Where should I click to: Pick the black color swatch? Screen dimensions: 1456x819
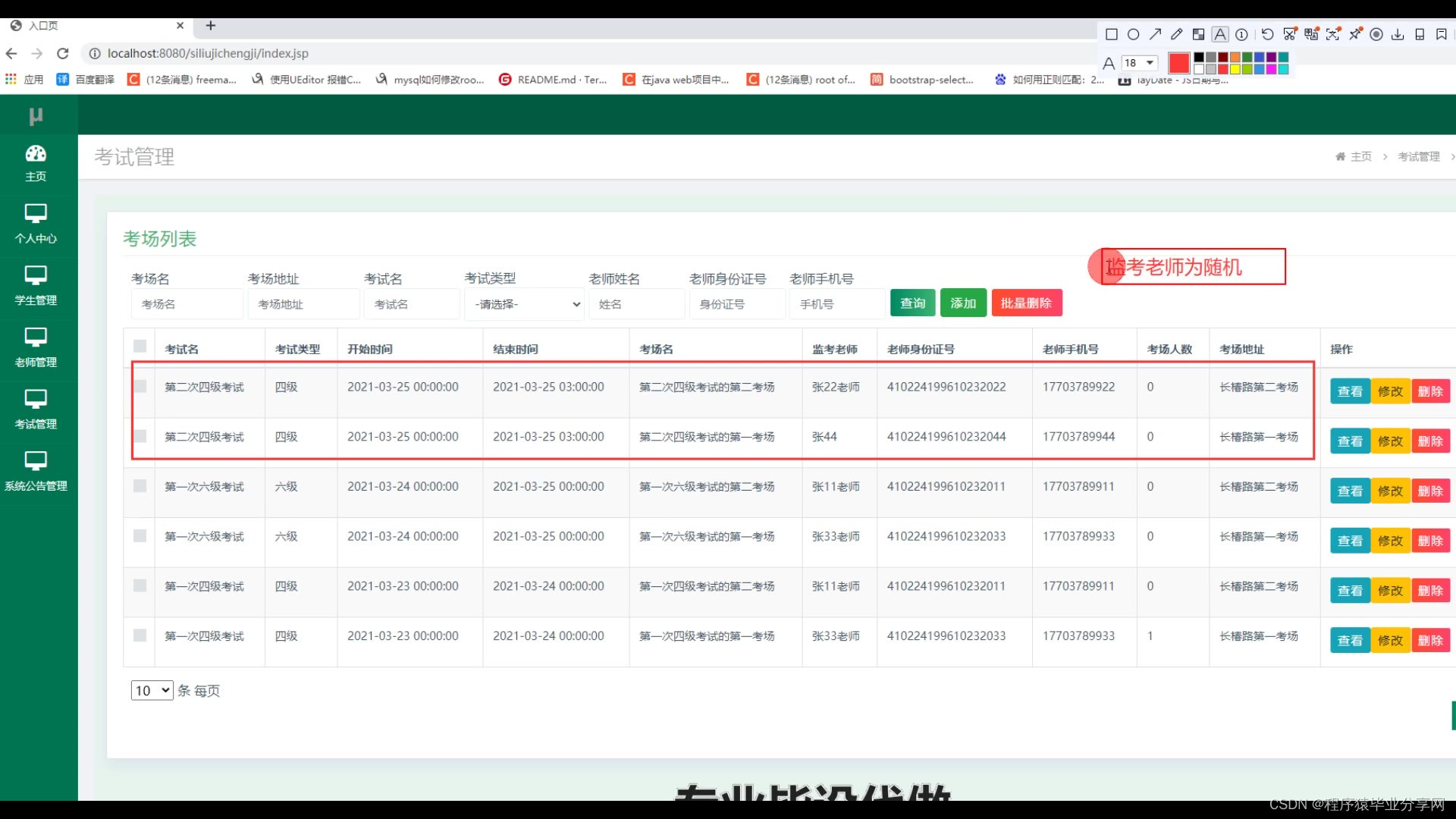coord(1199,57)
